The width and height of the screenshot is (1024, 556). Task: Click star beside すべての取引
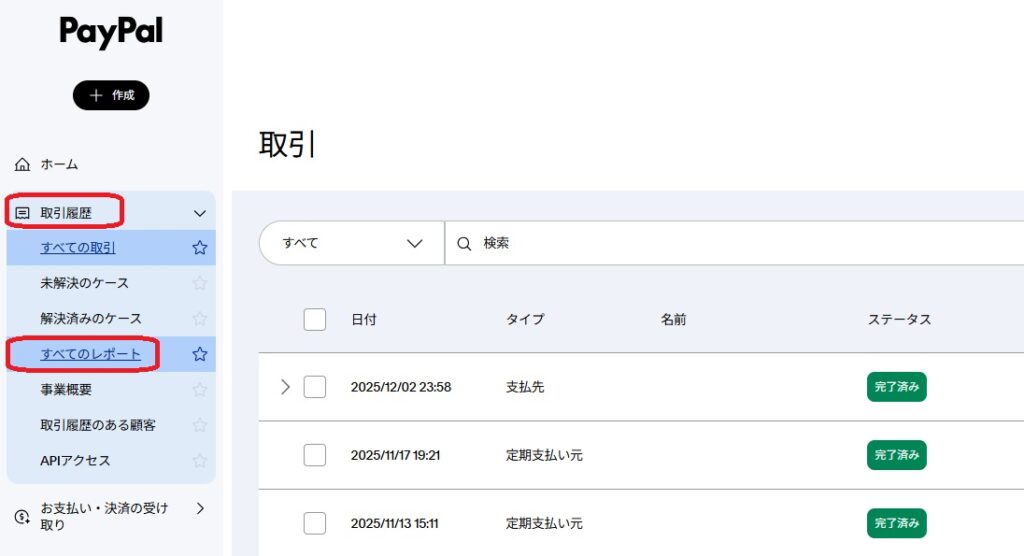199,248
